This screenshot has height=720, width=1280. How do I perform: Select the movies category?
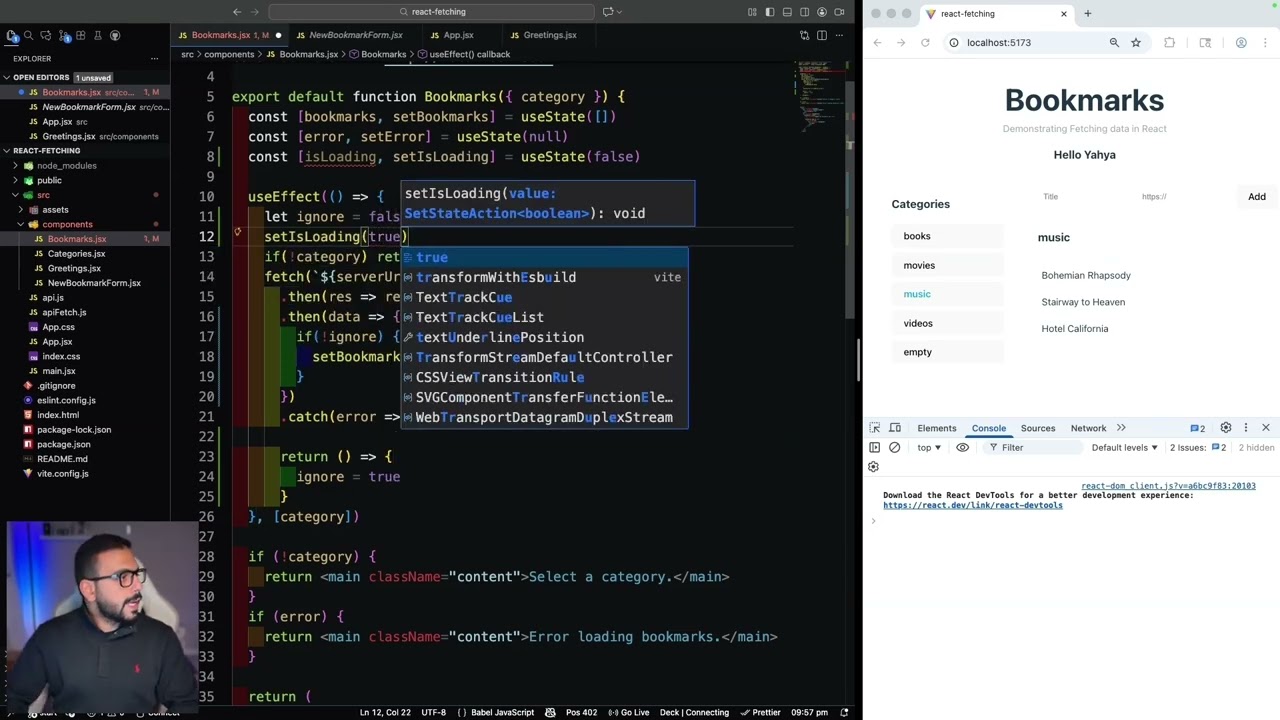point(947,265)
